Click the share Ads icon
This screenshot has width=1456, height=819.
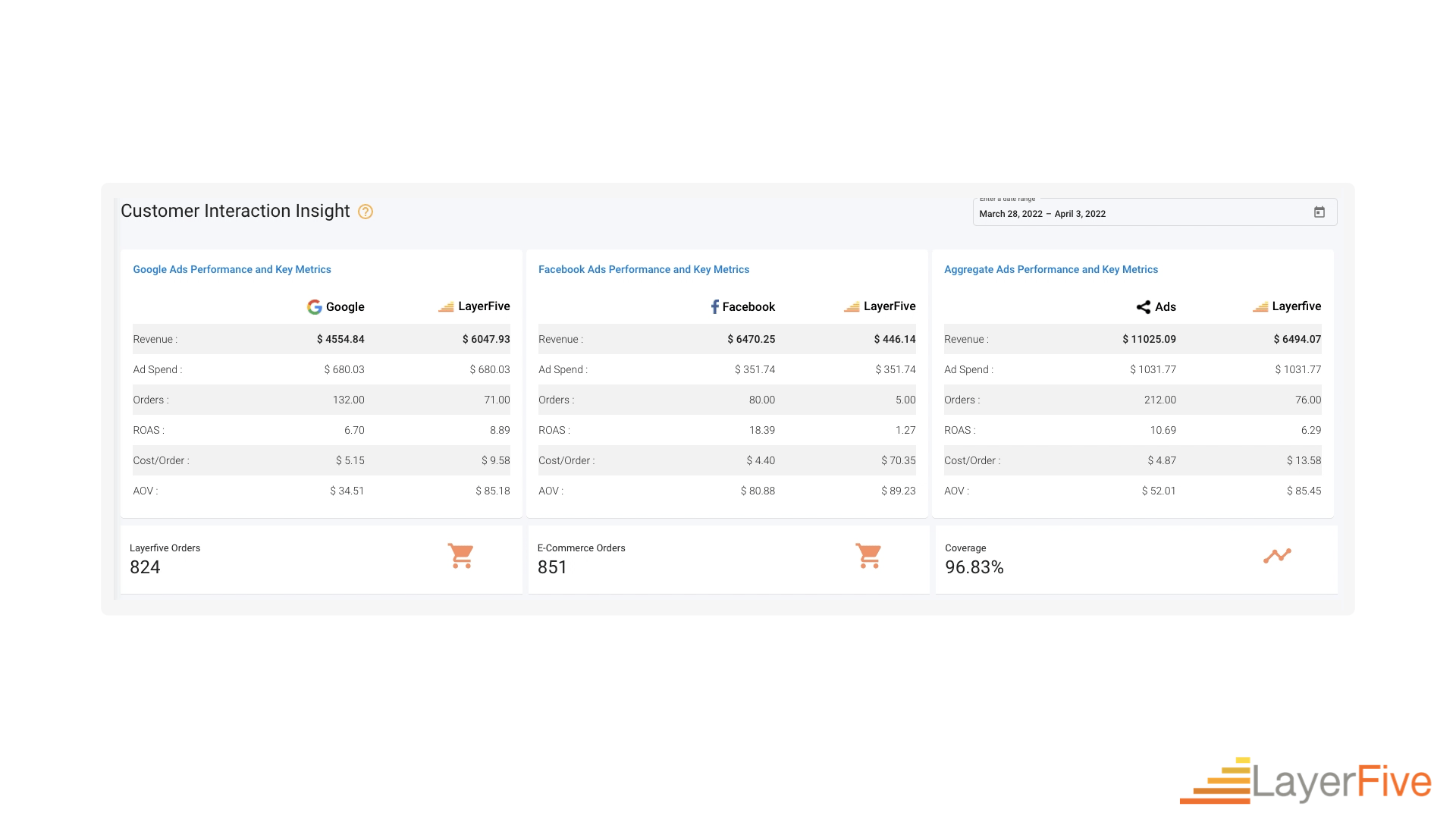[x=1143, y=307]
